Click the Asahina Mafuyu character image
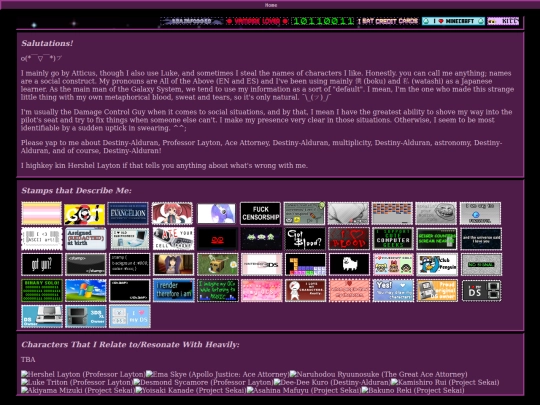 click(304, 390)
